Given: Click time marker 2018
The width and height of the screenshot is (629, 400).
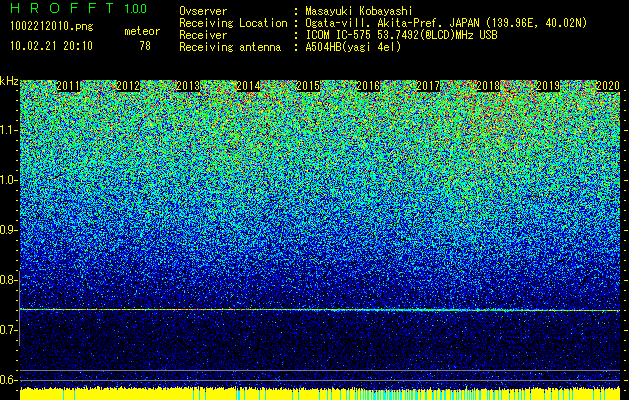Looking at the screenshot, I should pyautogui.click(x=488, y=86).
